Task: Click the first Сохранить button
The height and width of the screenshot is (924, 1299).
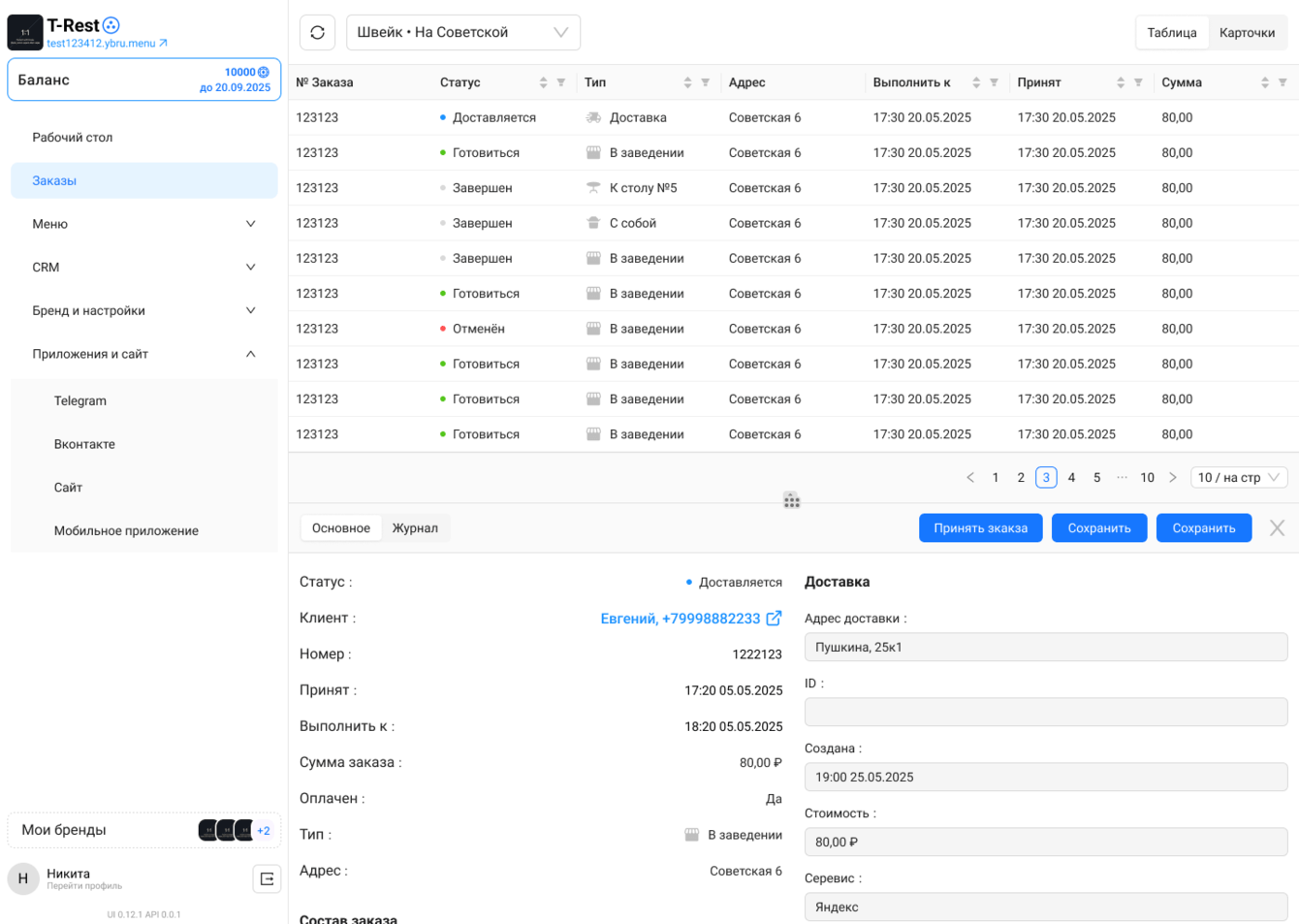Action: coord(1099,527)
